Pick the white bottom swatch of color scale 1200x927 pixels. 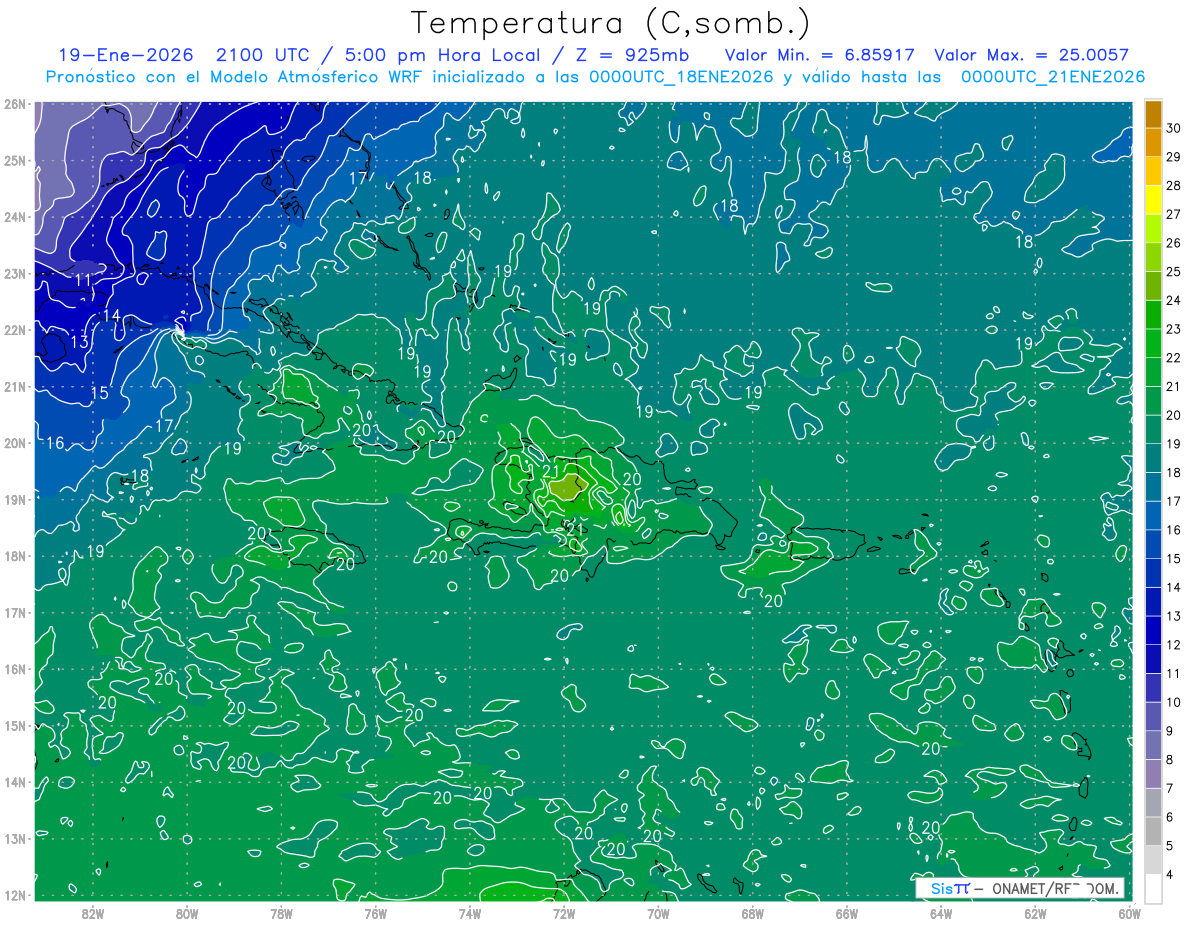(1153, 887)
